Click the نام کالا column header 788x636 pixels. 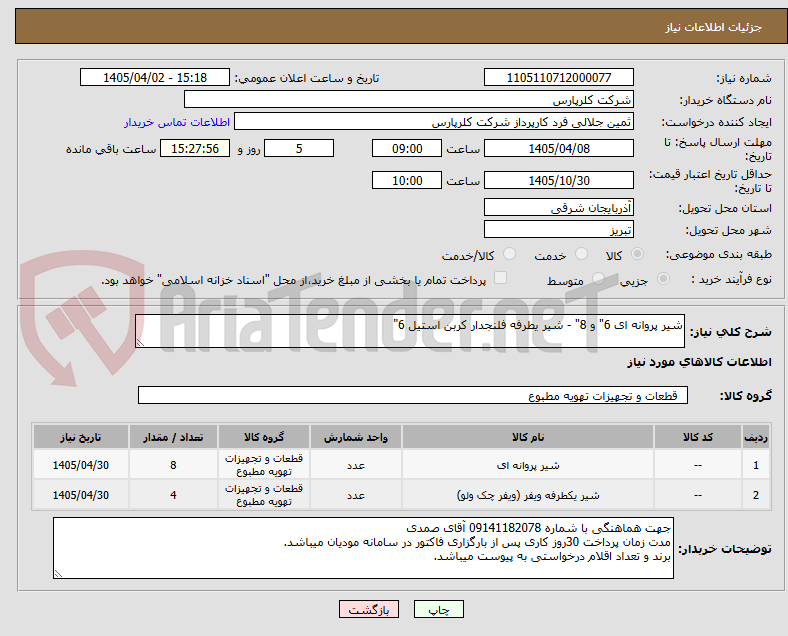point(528,437)
